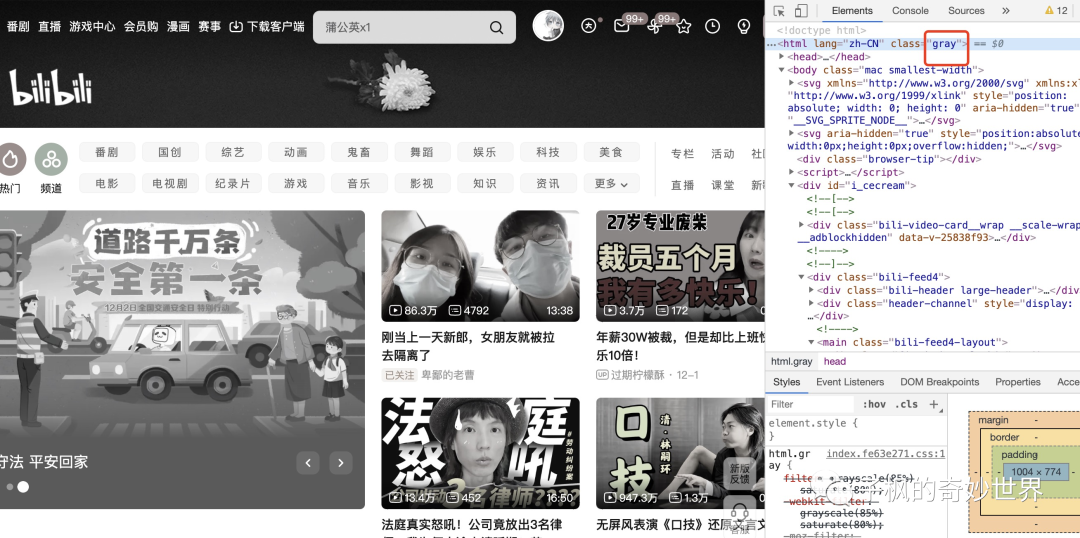1080x538 pixels.
Task: Click the 专栏 link
Action: coord(683,153)
